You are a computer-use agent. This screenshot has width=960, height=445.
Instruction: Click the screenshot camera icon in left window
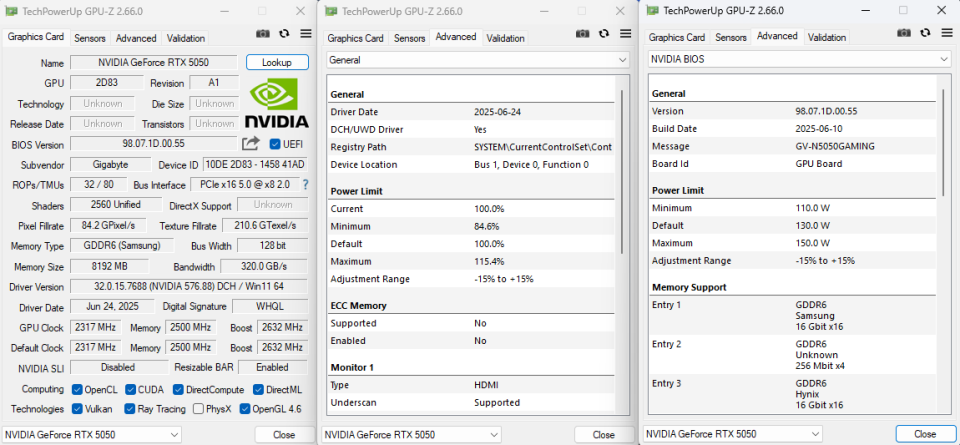click(263, 34)
